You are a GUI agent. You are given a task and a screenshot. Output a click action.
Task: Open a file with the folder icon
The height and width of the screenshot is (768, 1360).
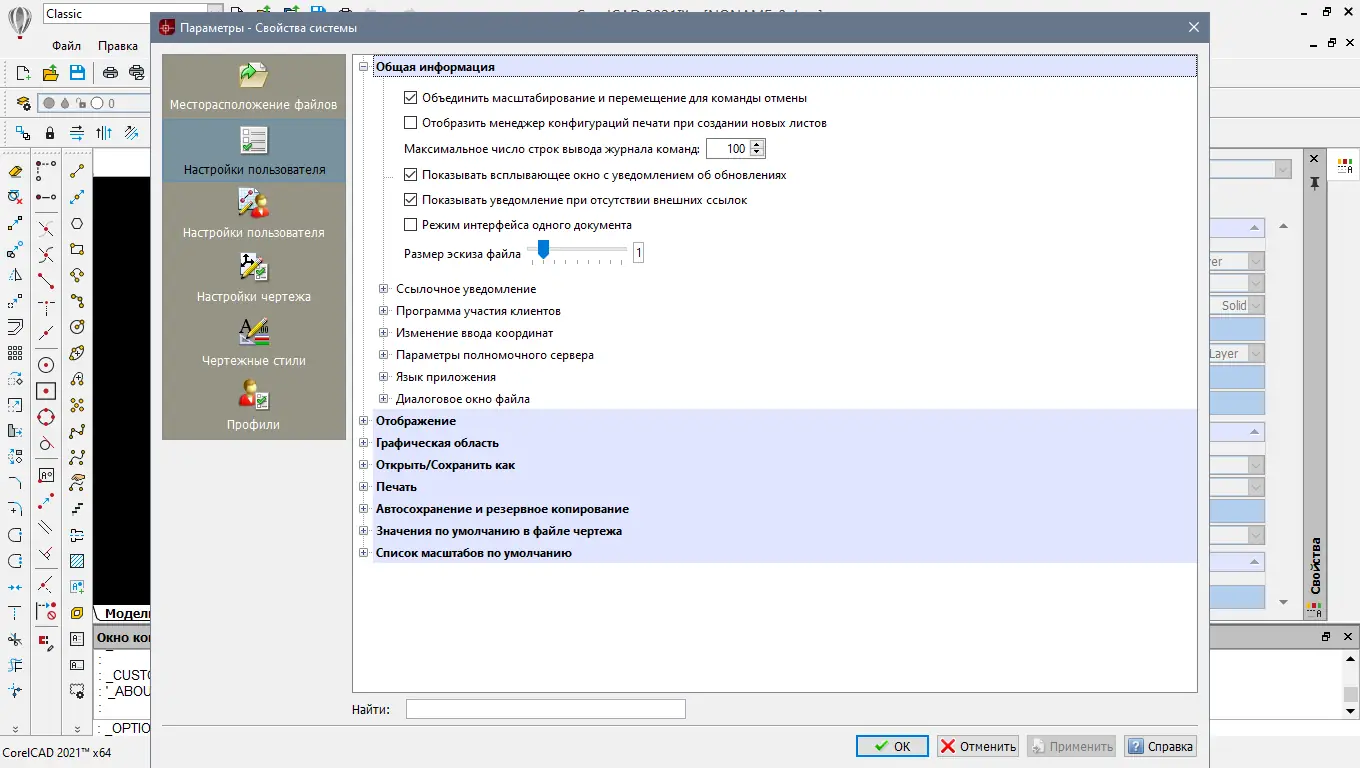[x=51, y=72]
